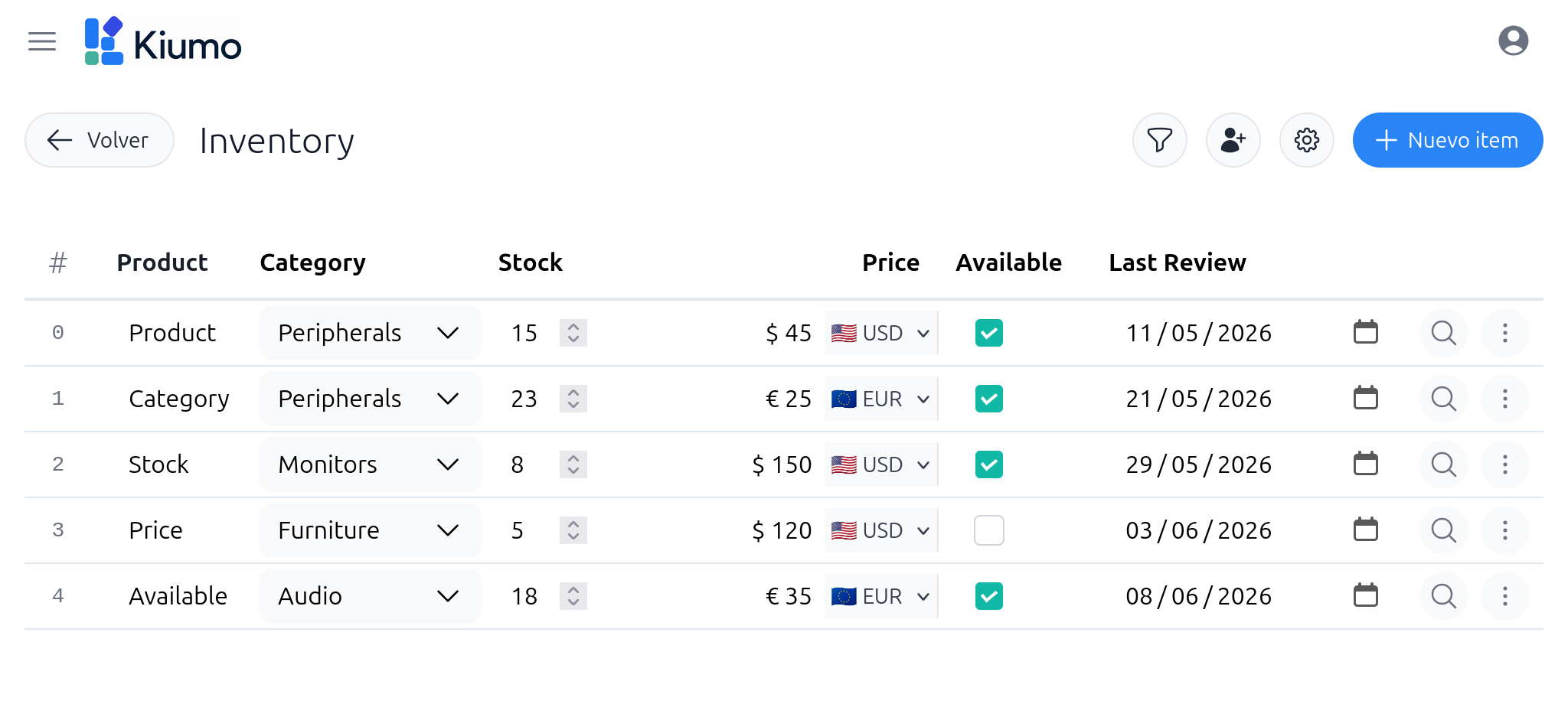Open the Monitors category dropdown
Screen dimensions: 1568x717
click(370, 464)
